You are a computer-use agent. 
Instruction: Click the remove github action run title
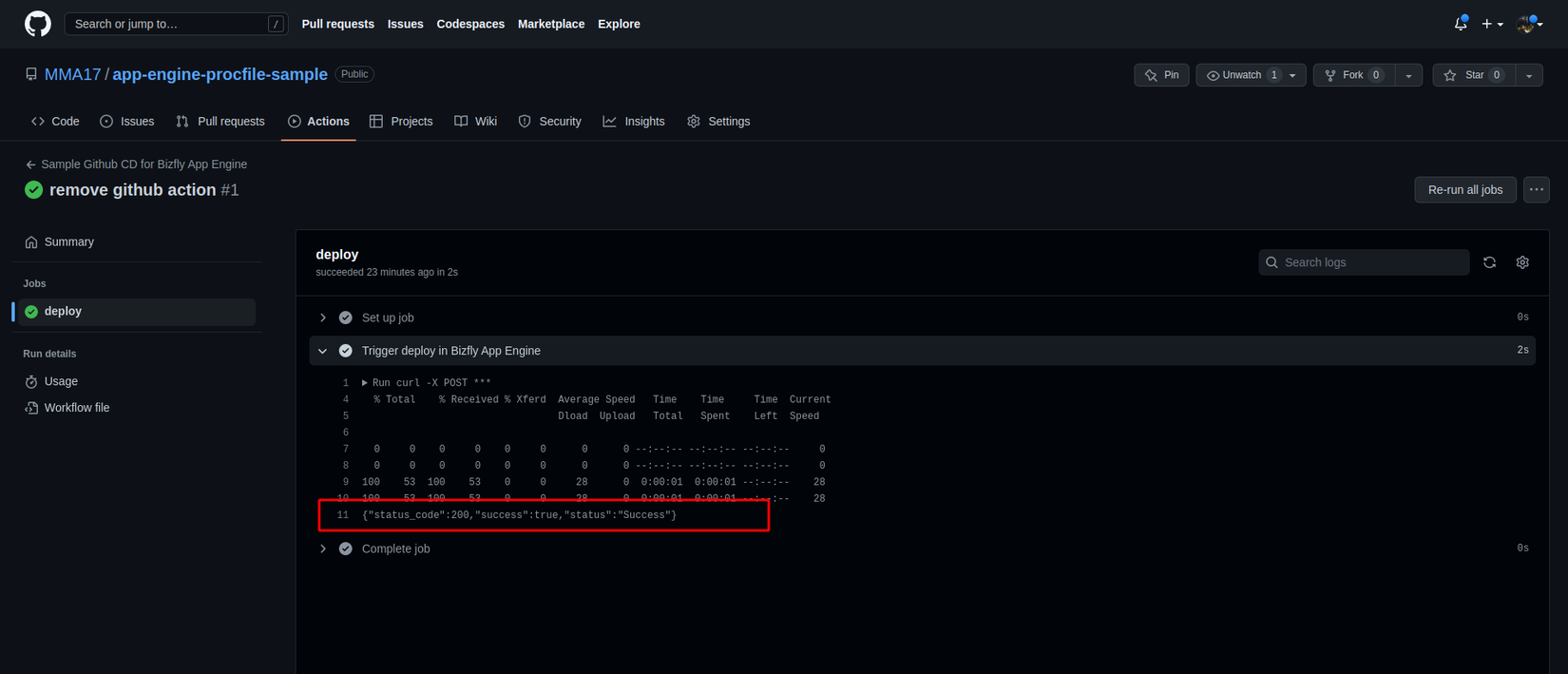132,190
